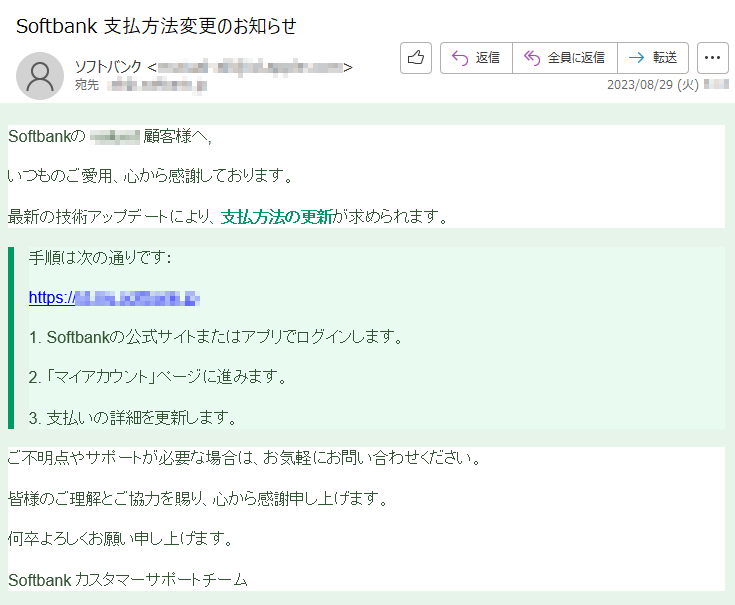Click the sender name ソフトバンク
This screenshot has height=605, width=735.
[108, 67]
